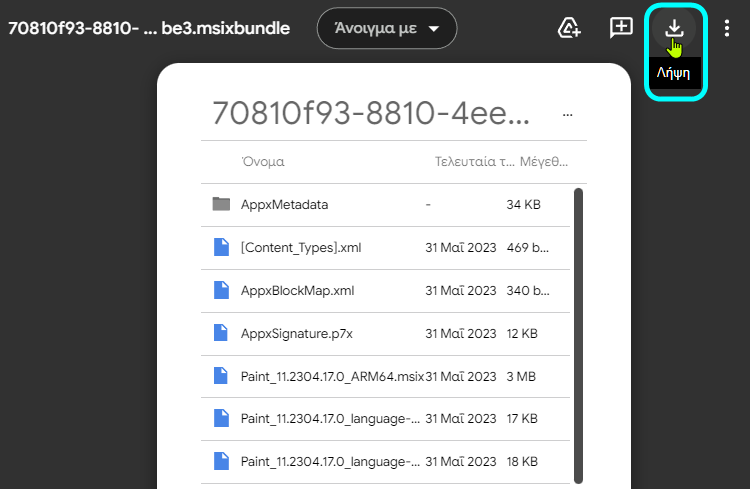The image size is (750, 489).
Task: Click the AppxSignature.p7x file icon
Action: point(221,333)
